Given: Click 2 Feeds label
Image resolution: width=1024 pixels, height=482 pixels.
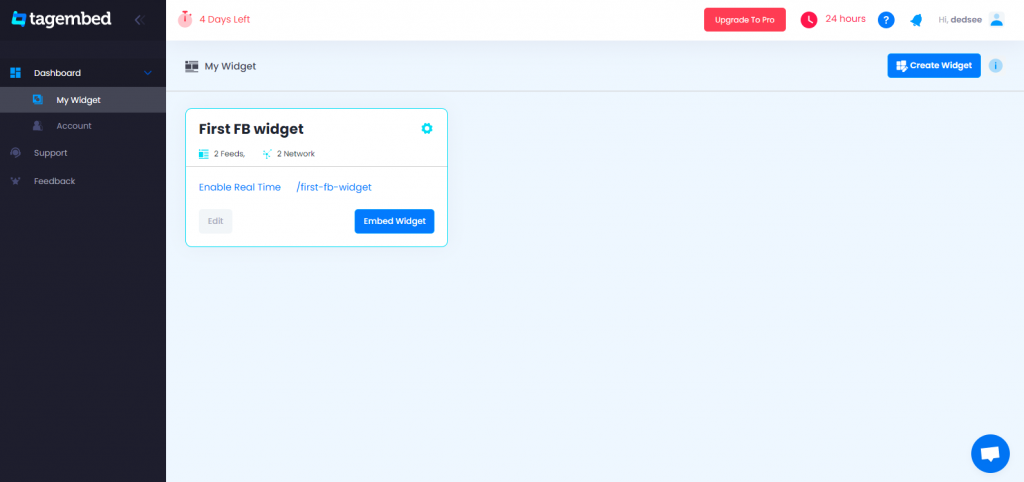Looking at the screenshot, I should click(229, 154).
